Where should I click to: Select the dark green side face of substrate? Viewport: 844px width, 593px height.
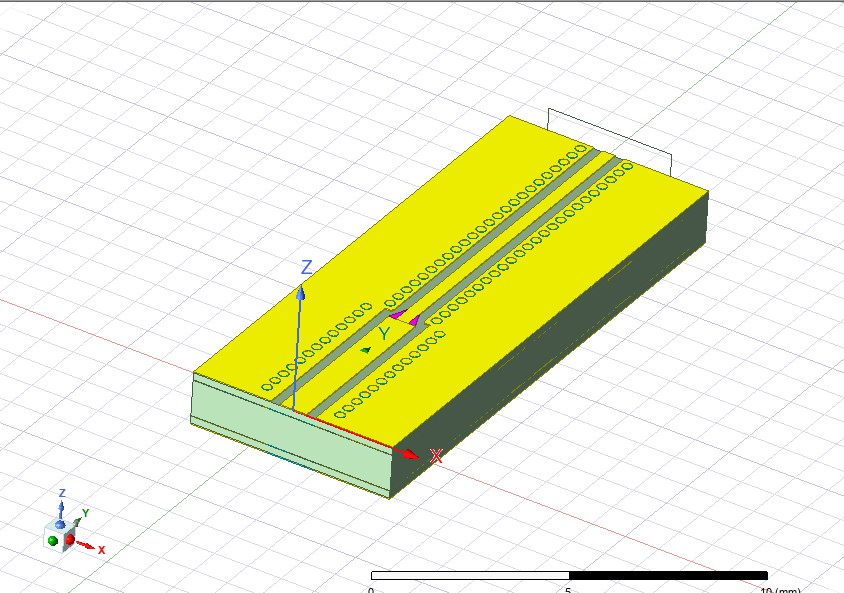[x=560, y=340]
